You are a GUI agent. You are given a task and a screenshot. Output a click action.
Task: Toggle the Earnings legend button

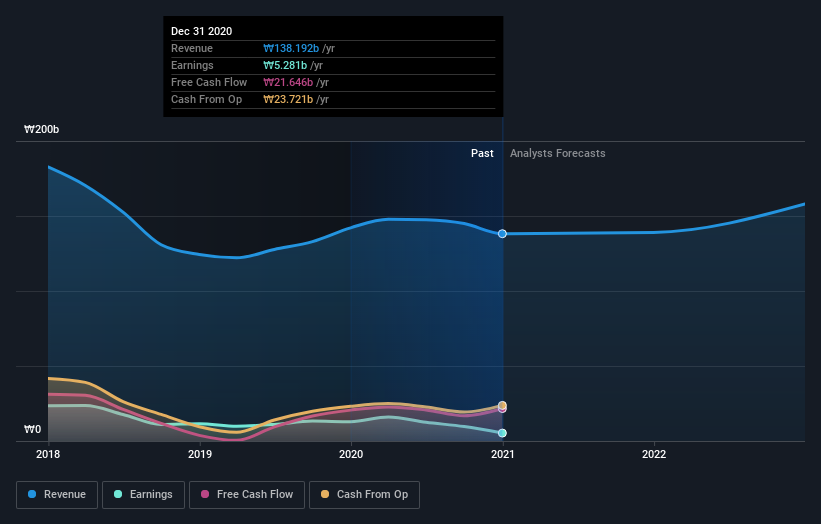143,495
